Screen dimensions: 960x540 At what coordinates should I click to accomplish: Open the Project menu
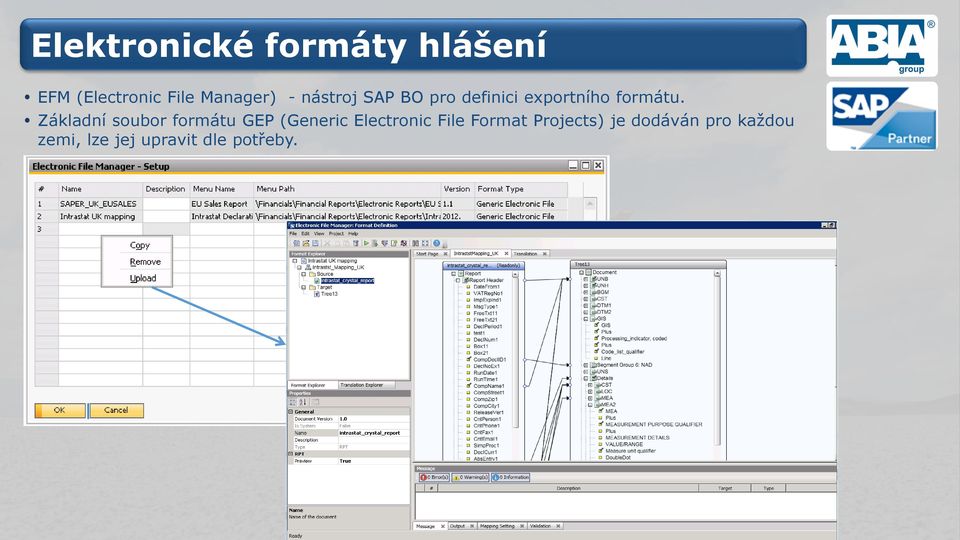(x=336, y=234)
